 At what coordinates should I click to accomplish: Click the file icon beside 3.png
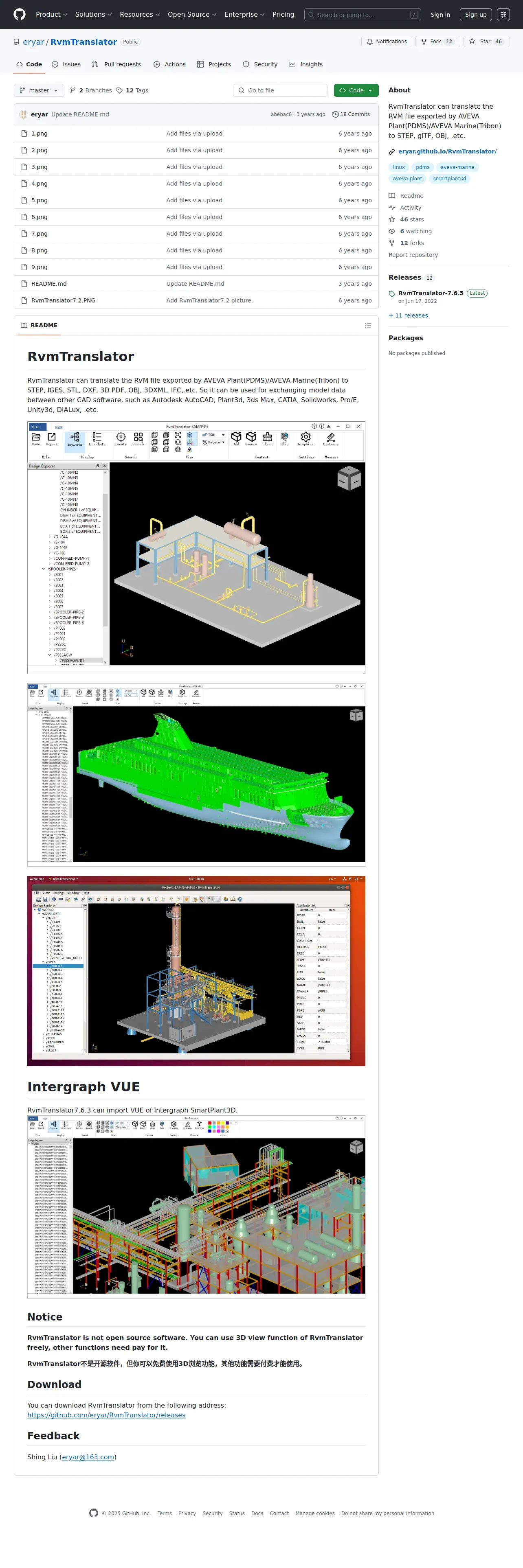tap(24, 167)
